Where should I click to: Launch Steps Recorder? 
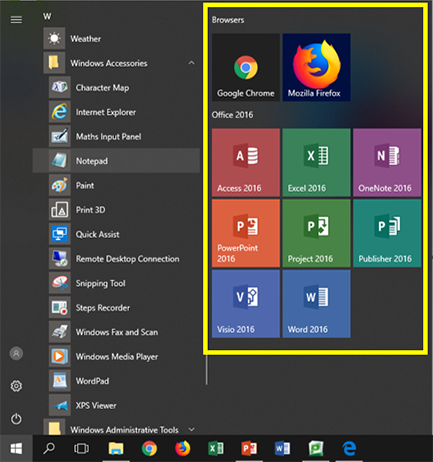coord(116,308)
